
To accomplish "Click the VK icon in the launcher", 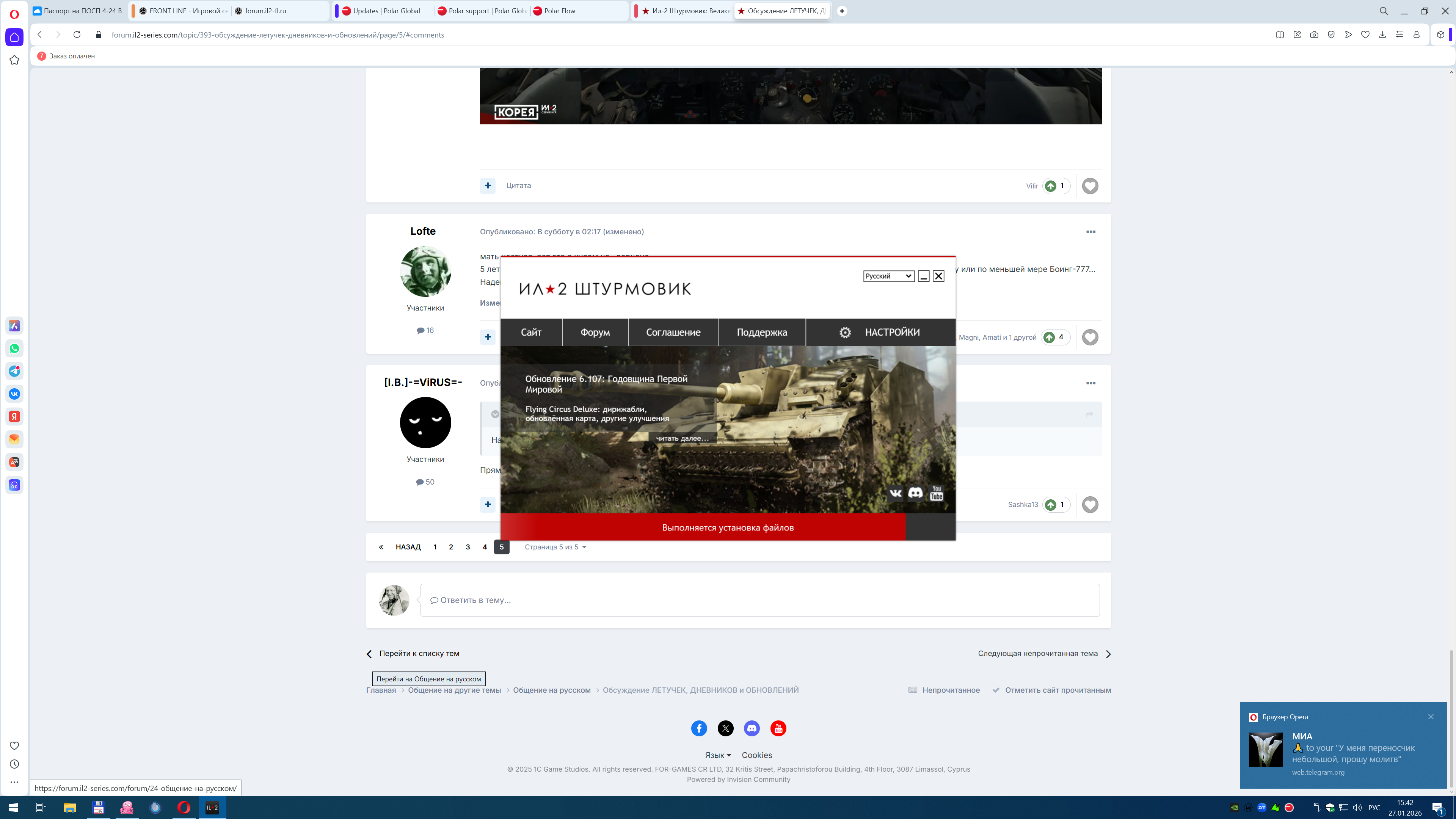I will 895,493.
